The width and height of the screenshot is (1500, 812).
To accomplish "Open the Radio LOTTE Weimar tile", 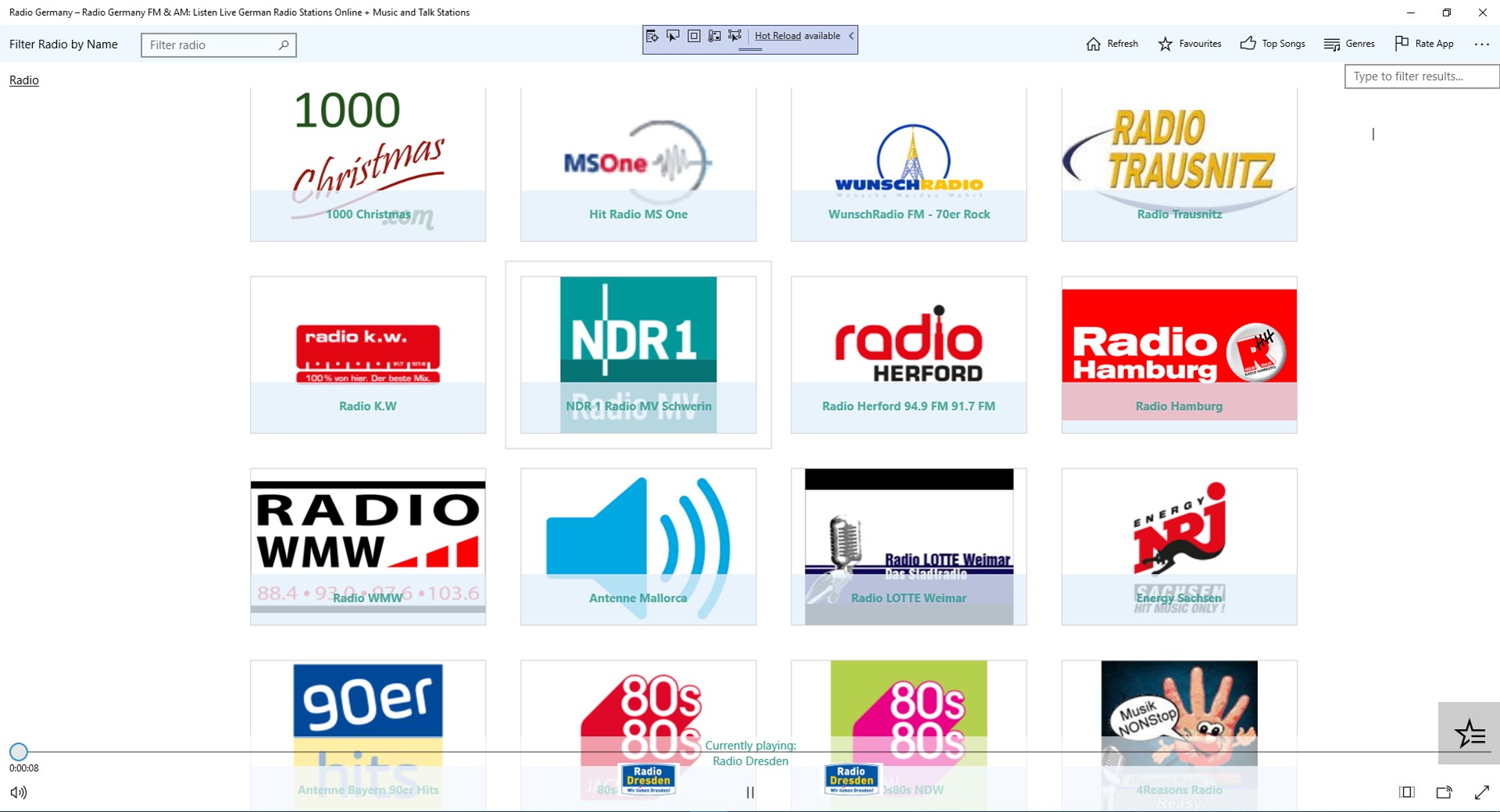I will click(909, 547).
